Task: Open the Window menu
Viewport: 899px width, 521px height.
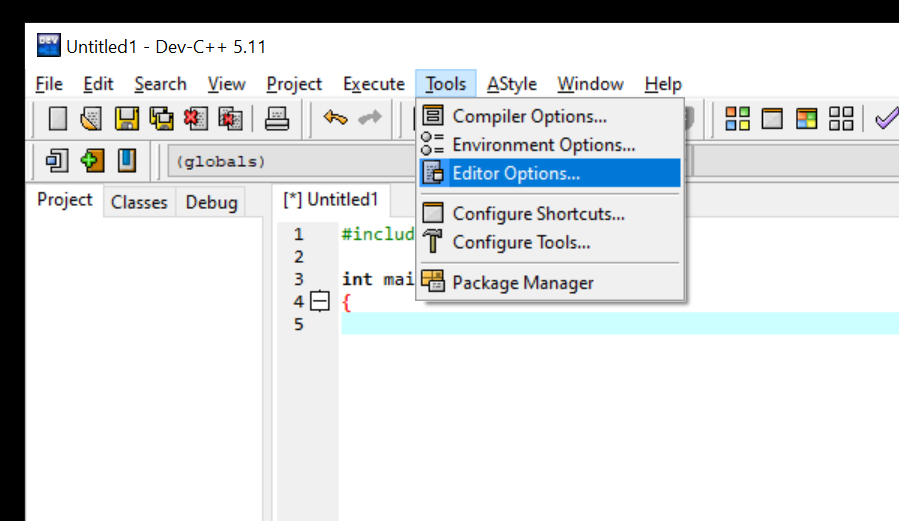Action: point(590,84)
